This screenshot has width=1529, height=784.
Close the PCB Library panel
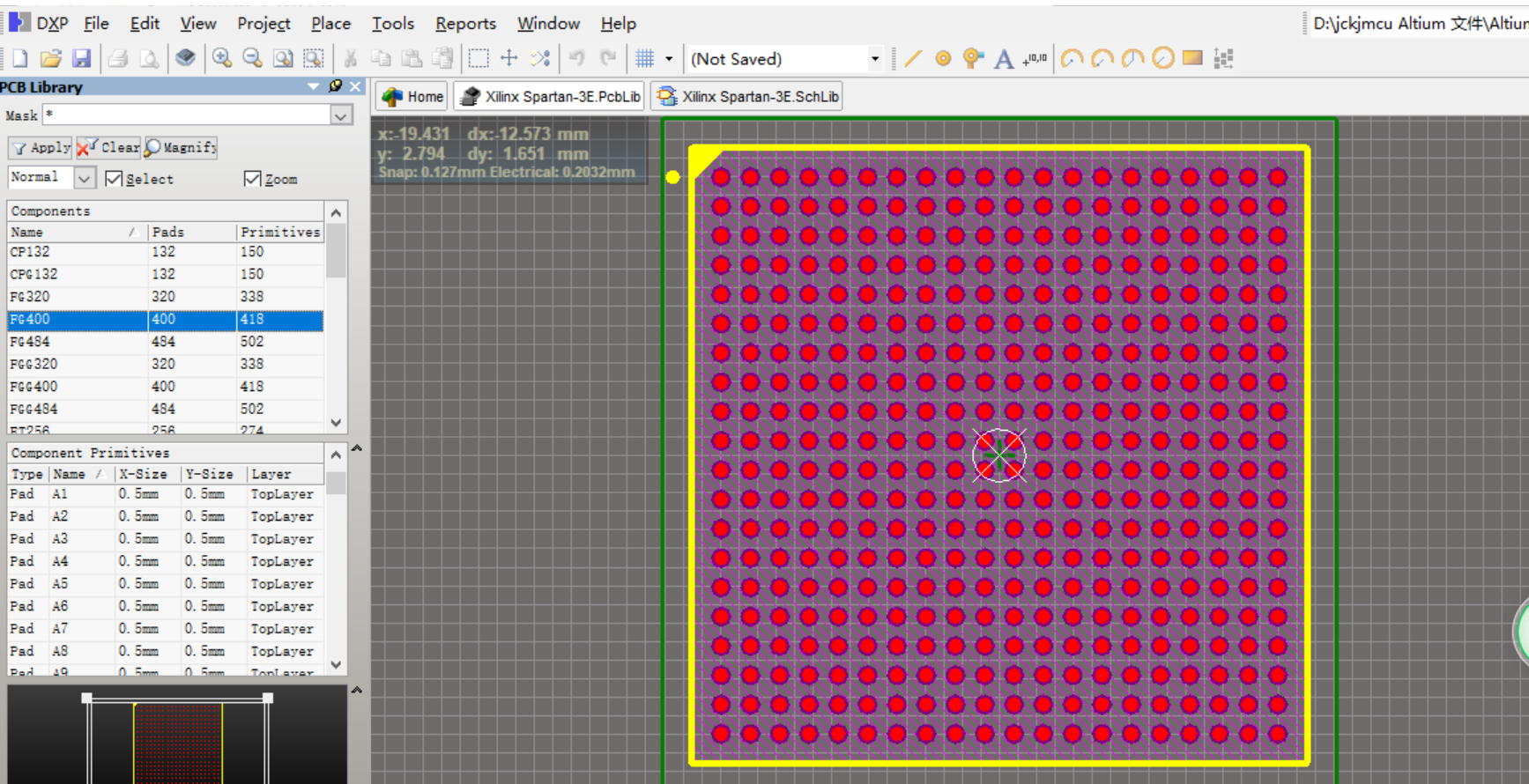tap(355, 86)
